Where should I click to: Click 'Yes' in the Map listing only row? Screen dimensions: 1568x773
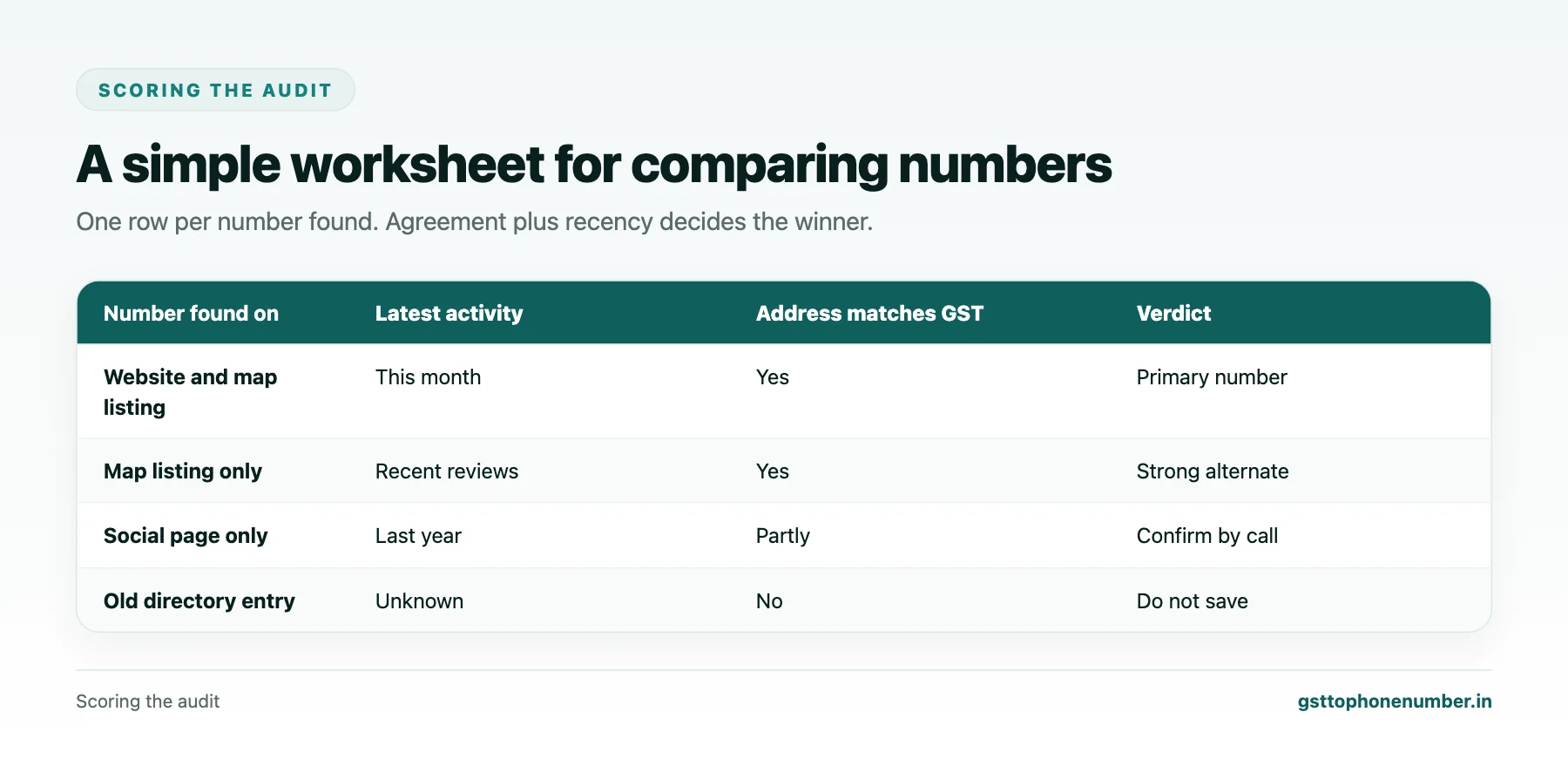click(x=773, y=471)
